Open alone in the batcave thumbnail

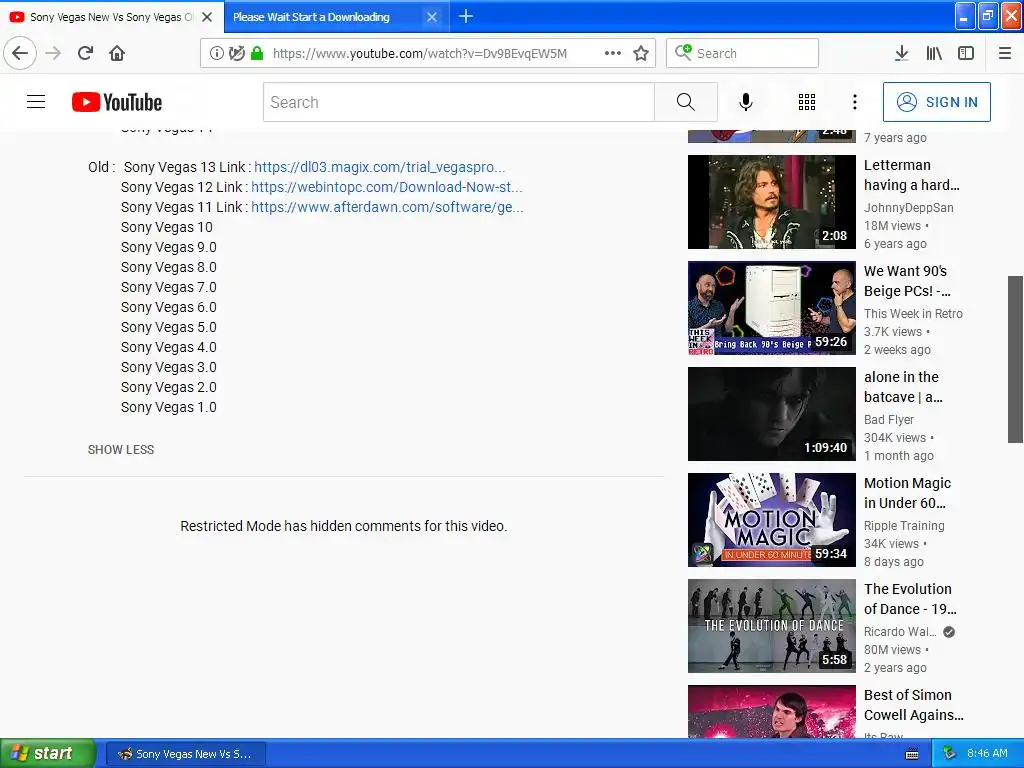771,414
